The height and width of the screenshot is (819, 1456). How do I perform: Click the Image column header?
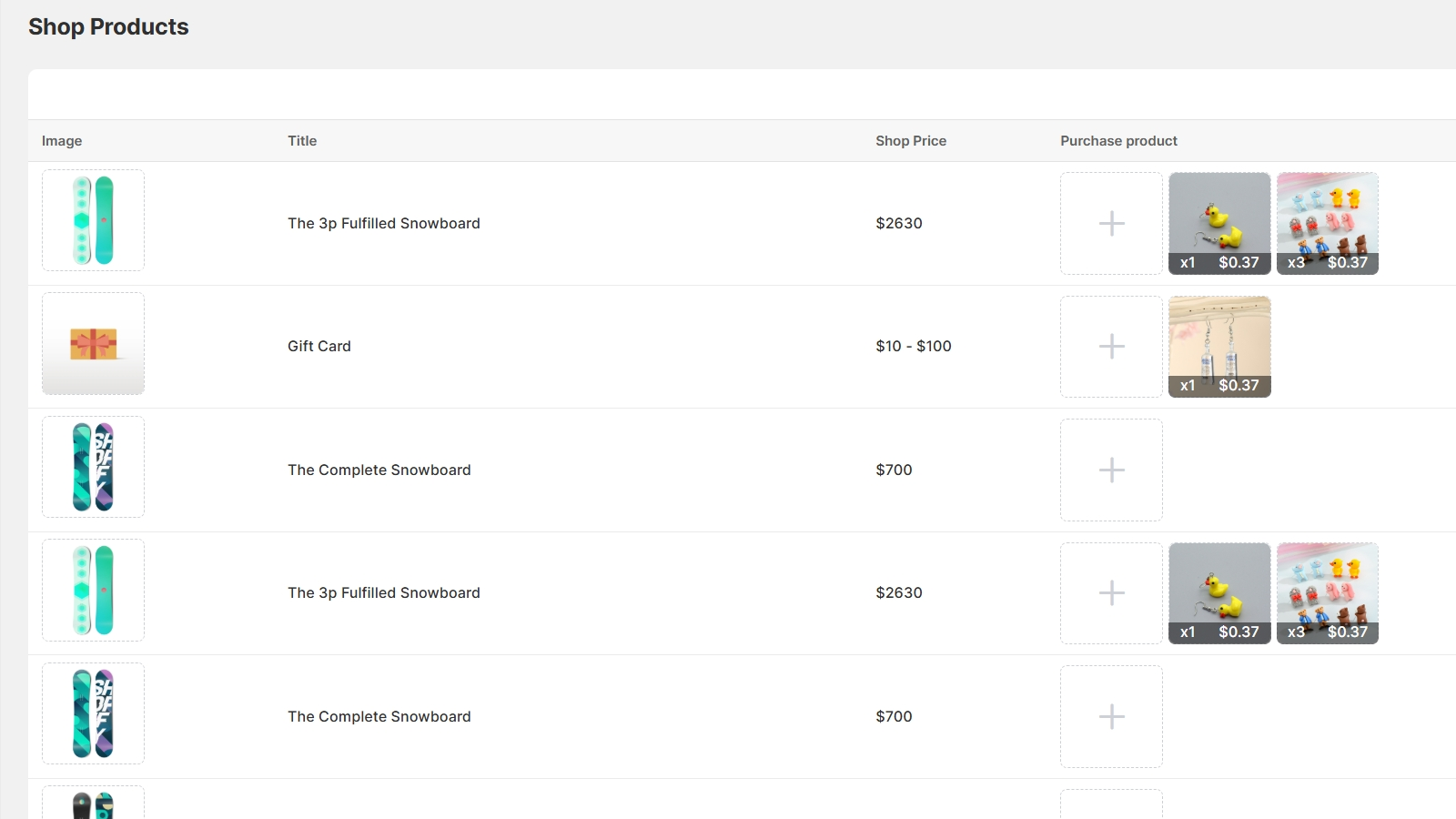62,141
